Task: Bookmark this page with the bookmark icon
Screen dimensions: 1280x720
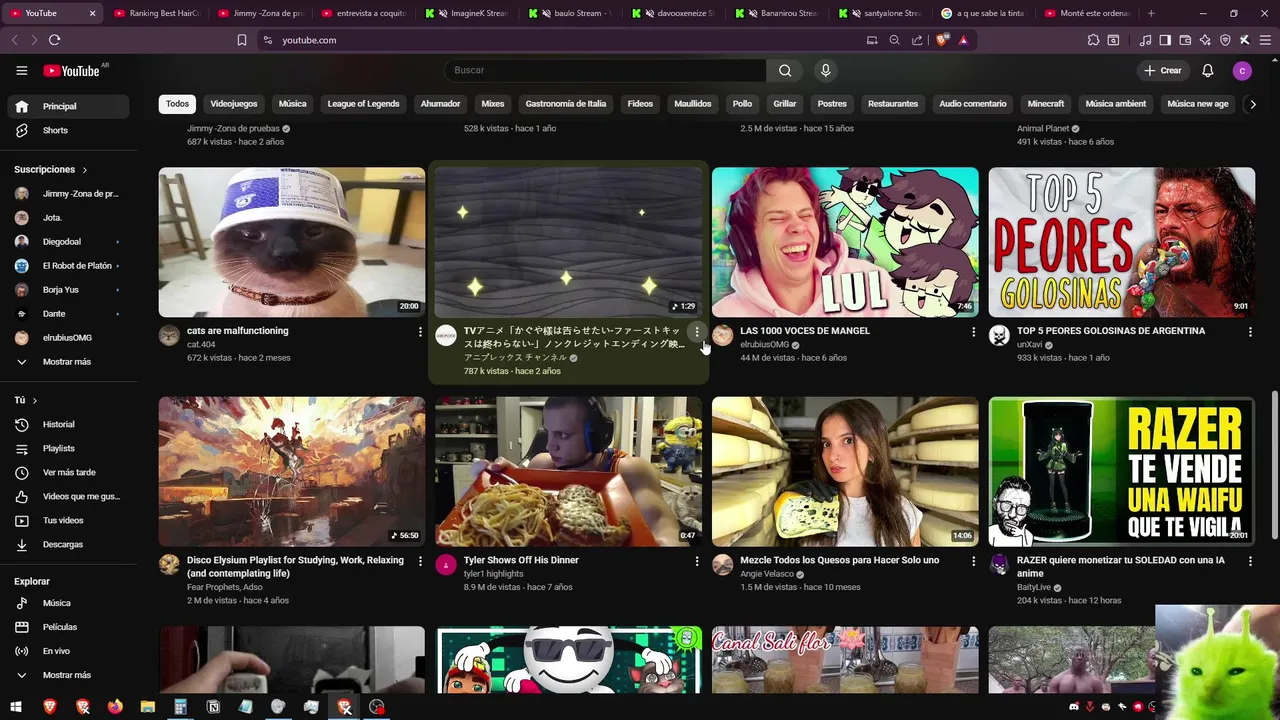Action: click(241, 40)
